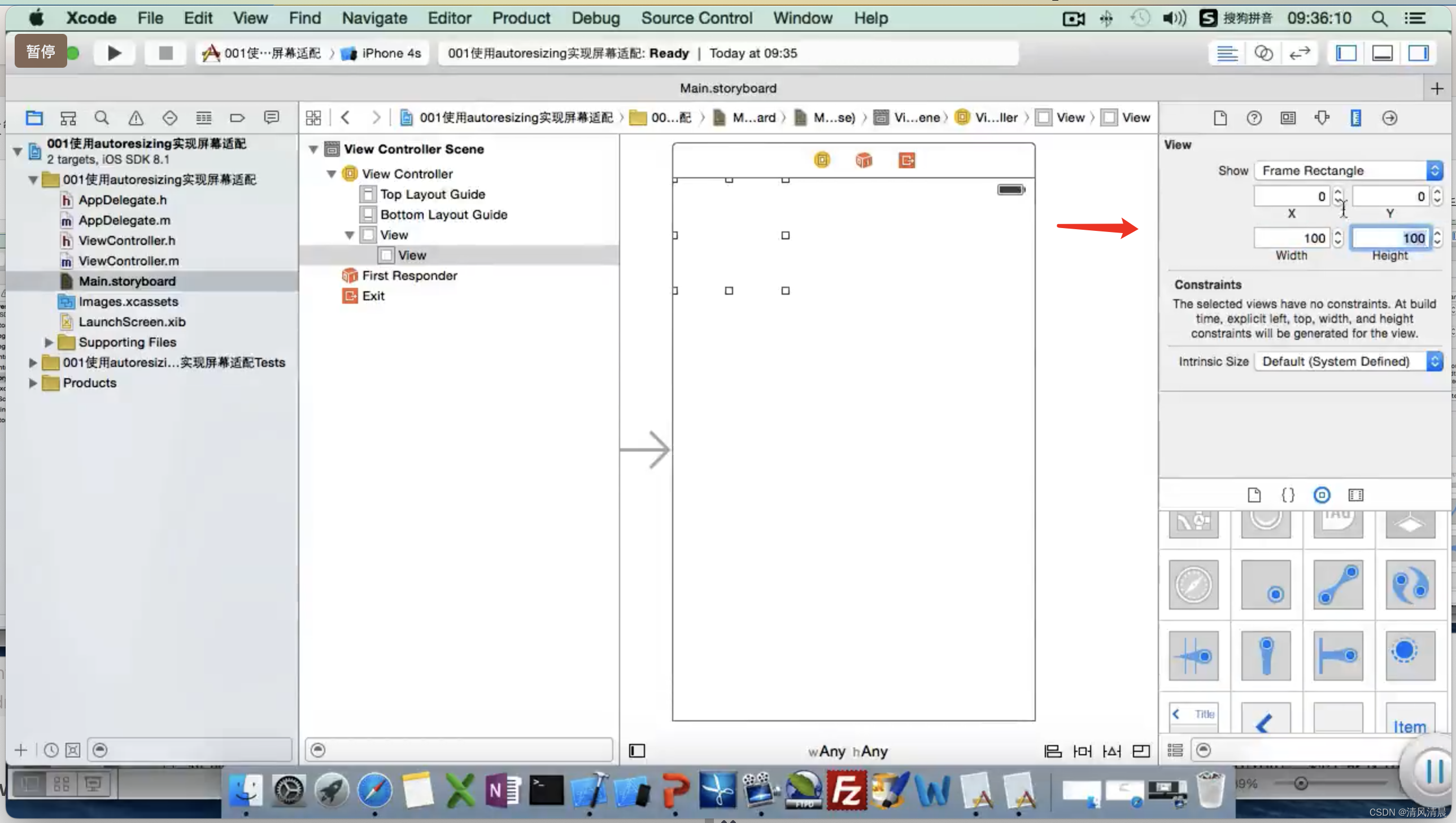This screenshot has width=1456, height=823.
Task: Click the Height input field value
Action: pyautogui.click(x=1391, y=238)
